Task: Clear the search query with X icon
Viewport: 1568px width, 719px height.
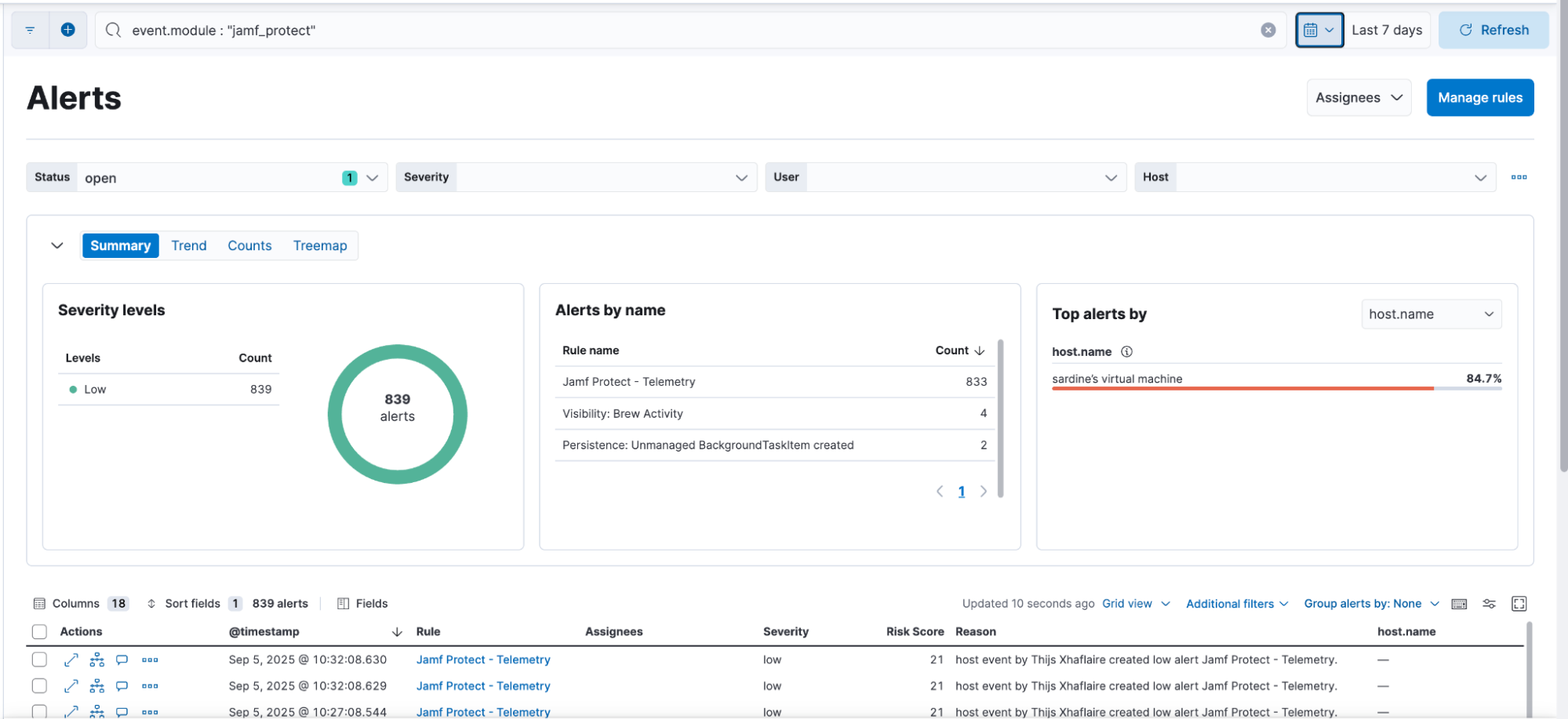Action: 1268,30
